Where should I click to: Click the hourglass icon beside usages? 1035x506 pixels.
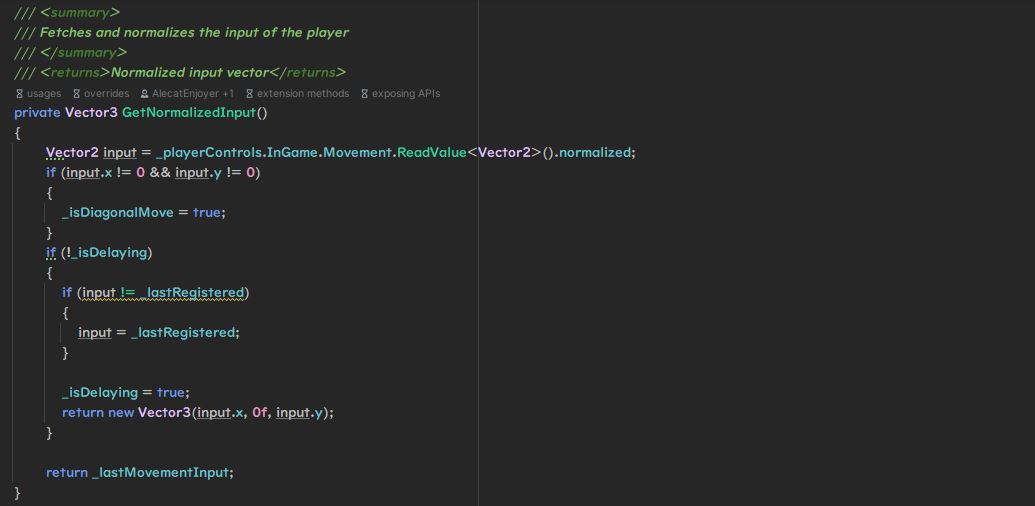click(x=19, y=93)
